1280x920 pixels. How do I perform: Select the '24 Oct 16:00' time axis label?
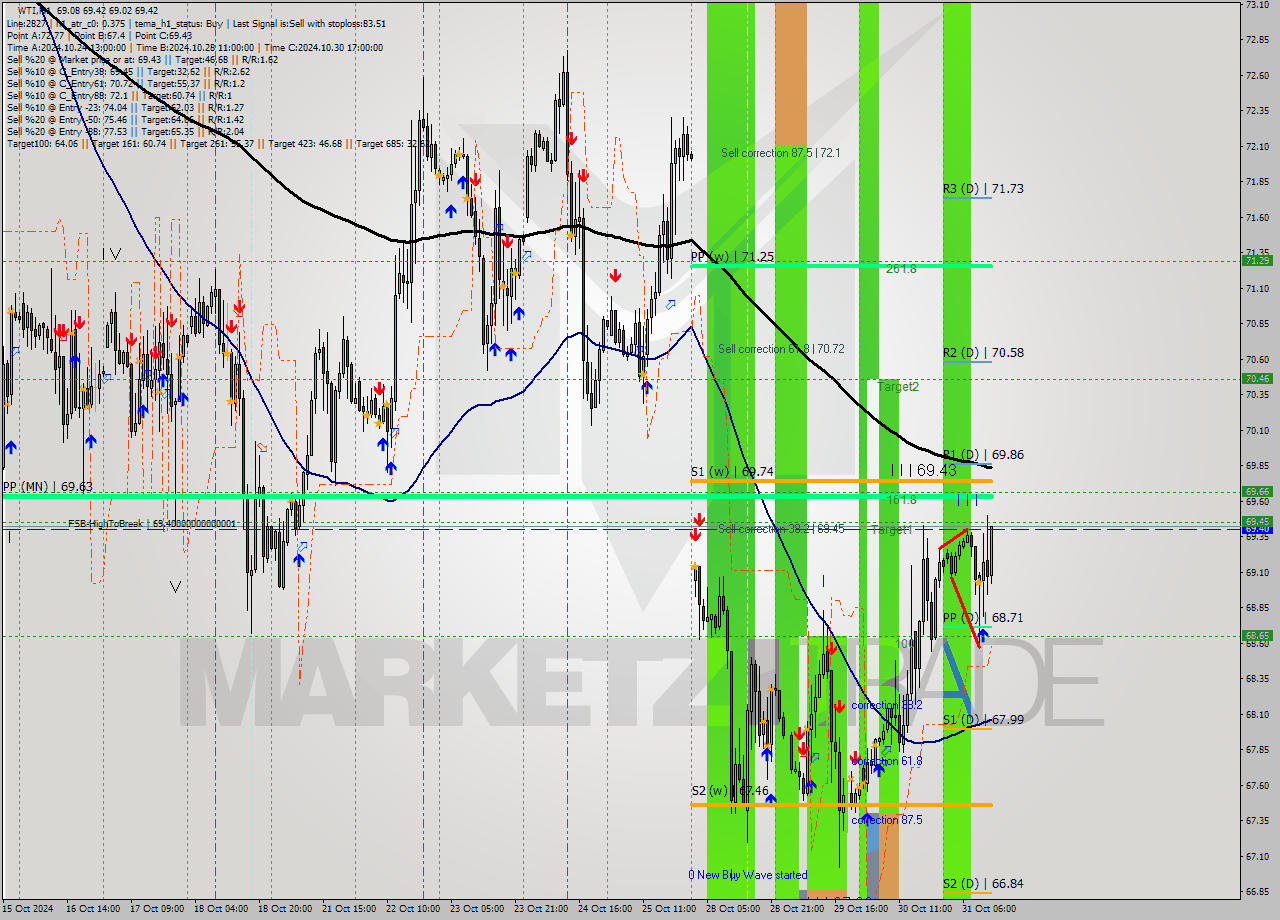606,909
